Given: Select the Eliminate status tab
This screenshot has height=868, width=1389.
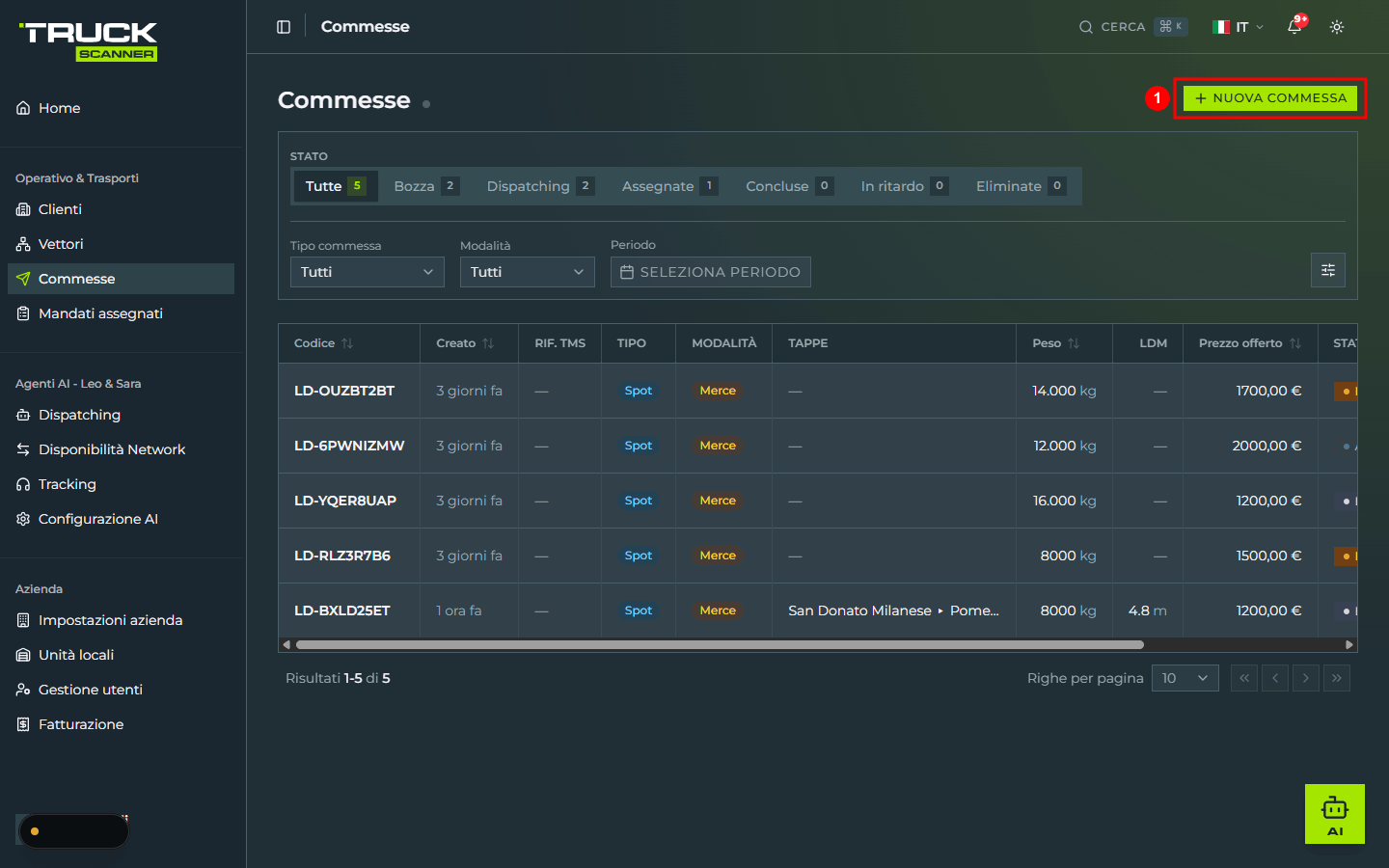Looking at the screenshot, I should [x=1021, y=186].
